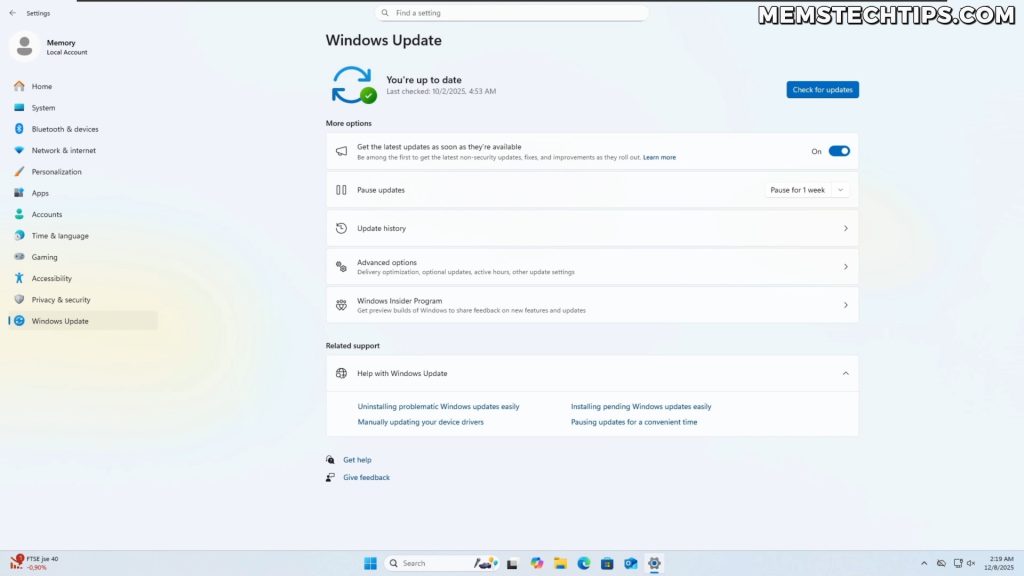Show hidden icons in the system tray
This screenshot has height=576, width=1024.
924,562
